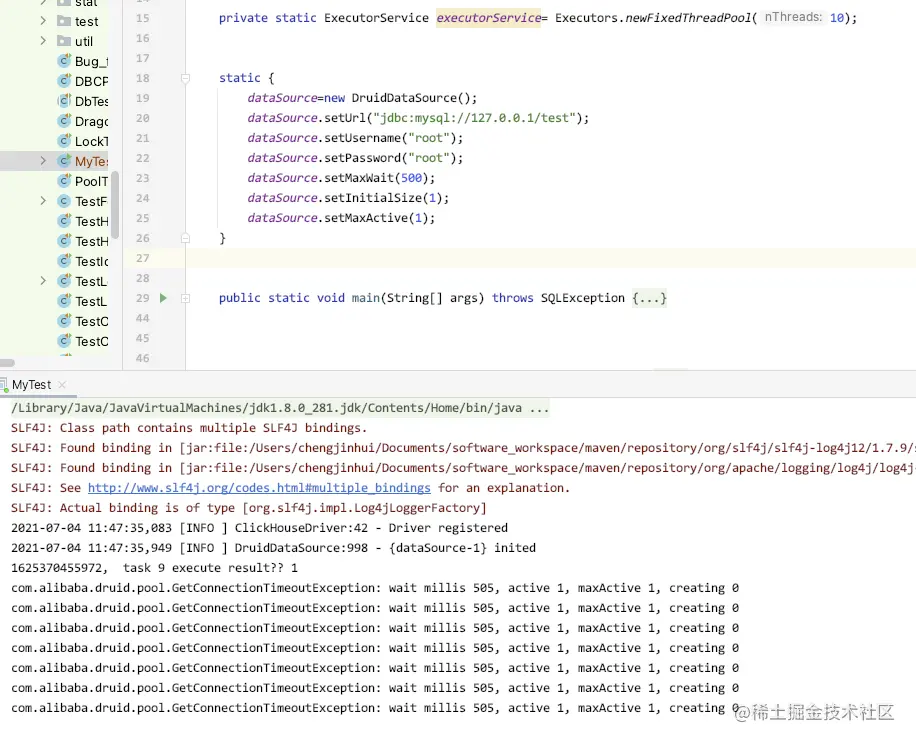Select the test folder icon
Viewport: 916px width, 744px height.
coord(64,21)
